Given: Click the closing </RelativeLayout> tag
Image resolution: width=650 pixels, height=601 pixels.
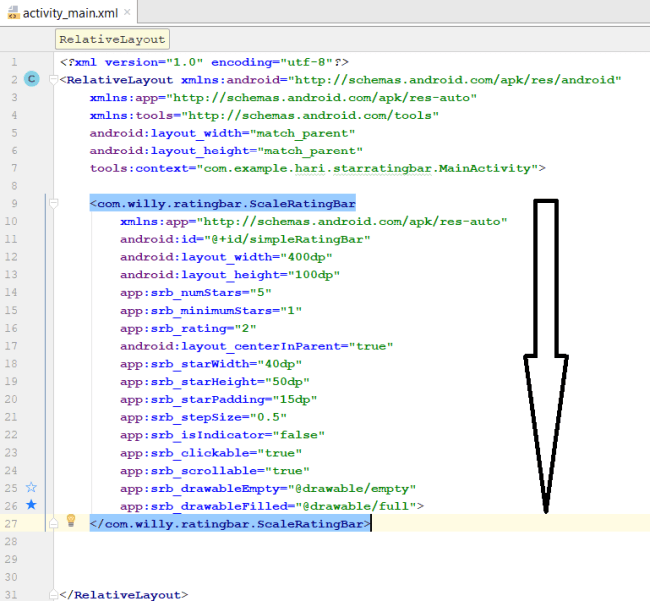Looking at the screenshot, I should click(x=124, y=595).
